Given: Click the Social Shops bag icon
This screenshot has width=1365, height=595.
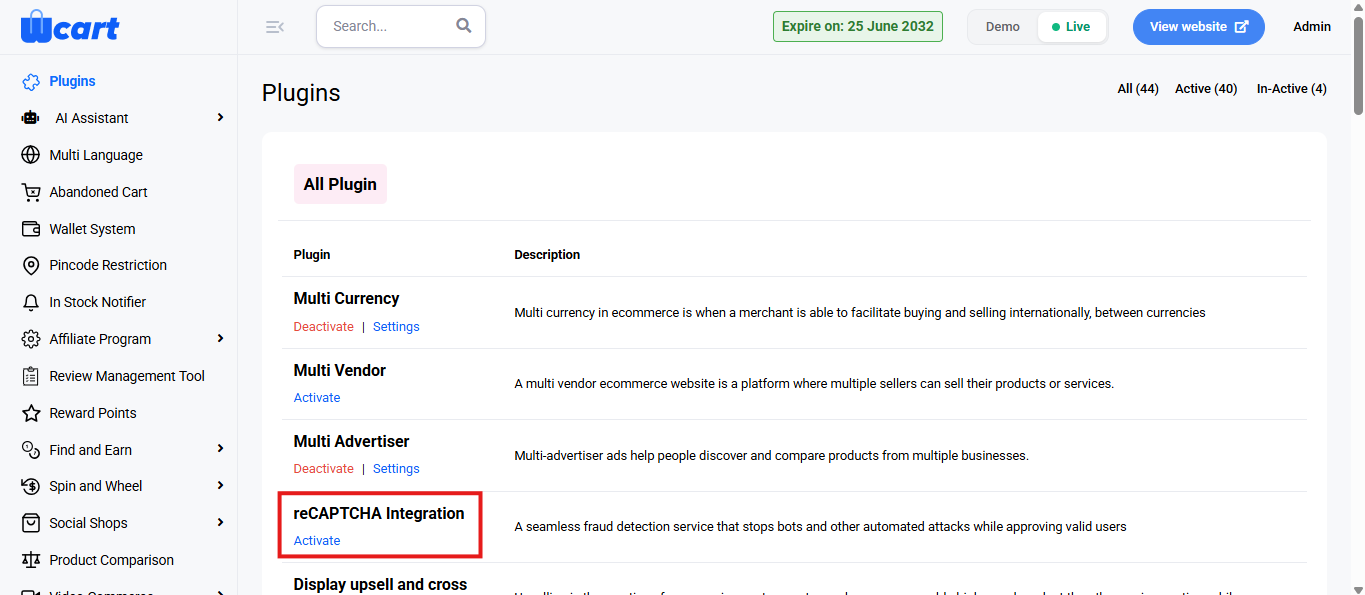Looking at the screenshot, I should click(31, 523).
